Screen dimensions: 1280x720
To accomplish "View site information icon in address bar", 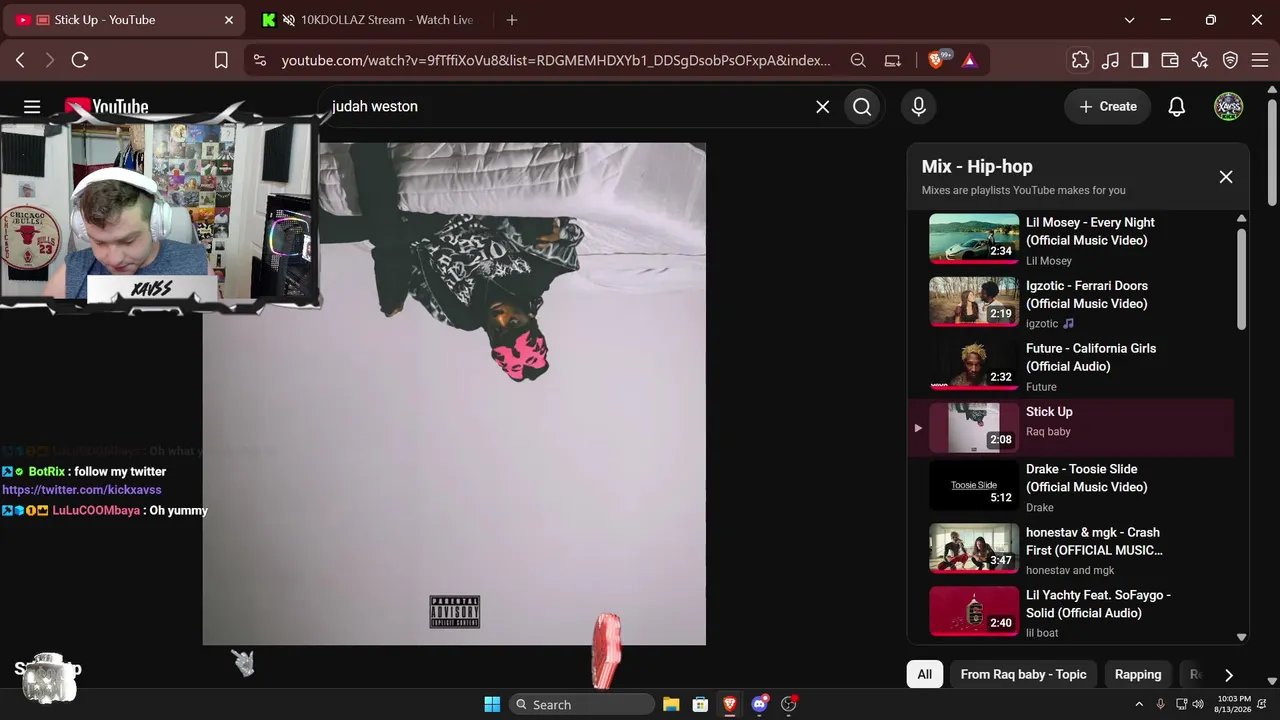I will pyautogui.click(x=260, y=60).
